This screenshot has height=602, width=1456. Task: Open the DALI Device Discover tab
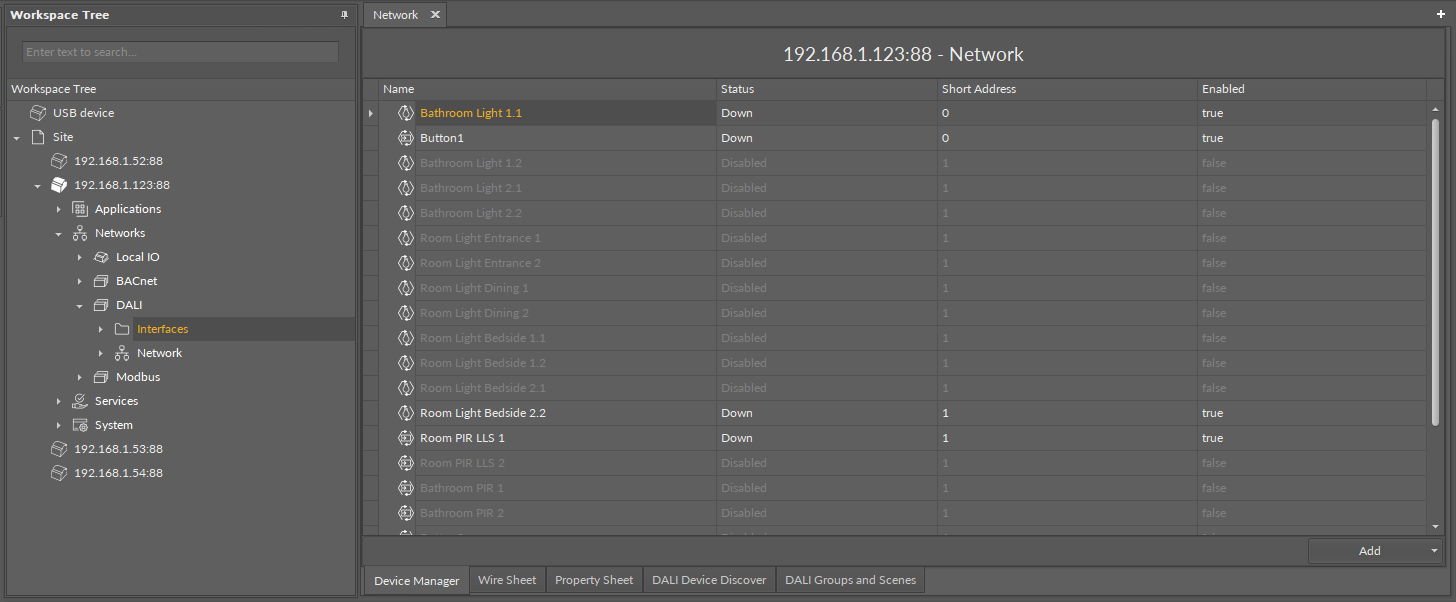tap(709, 580)
